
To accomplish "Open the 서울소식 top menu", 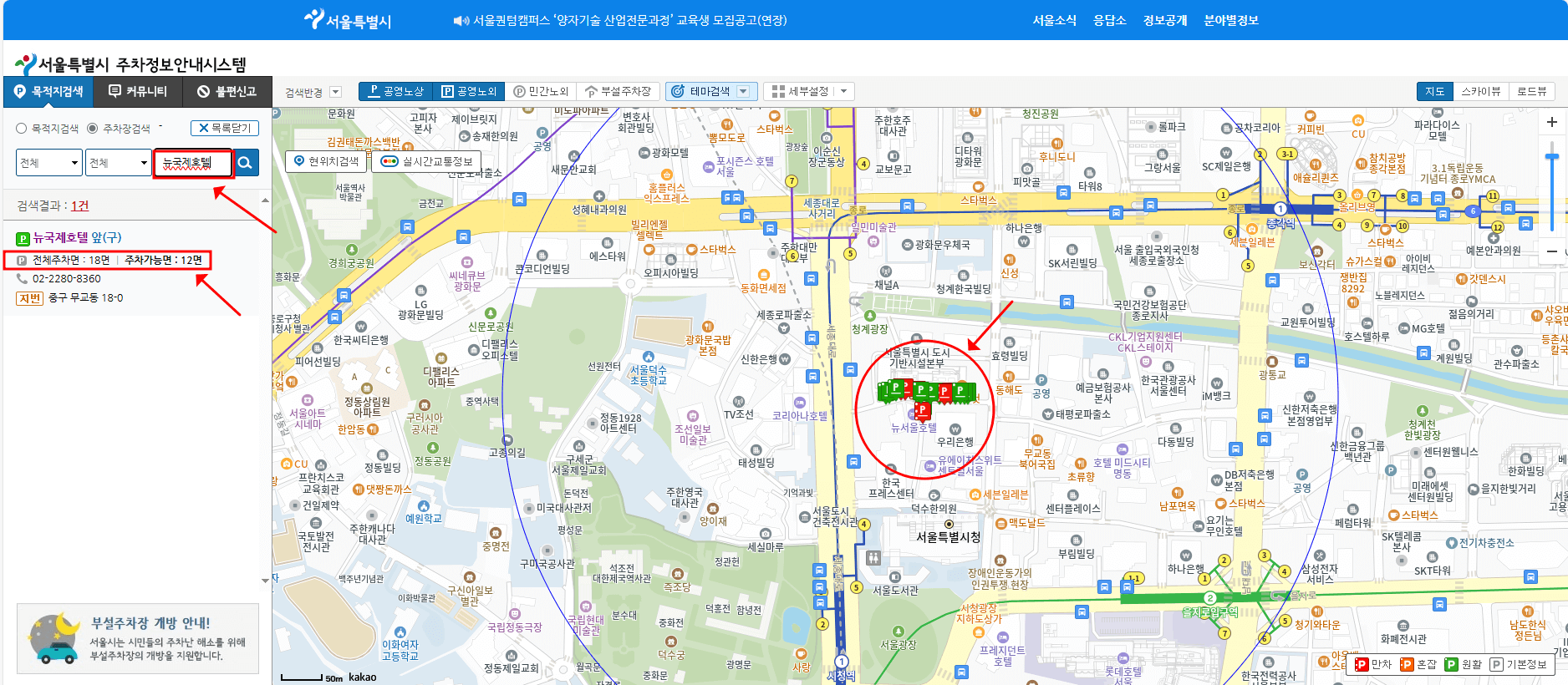I will pos(1055,21).
